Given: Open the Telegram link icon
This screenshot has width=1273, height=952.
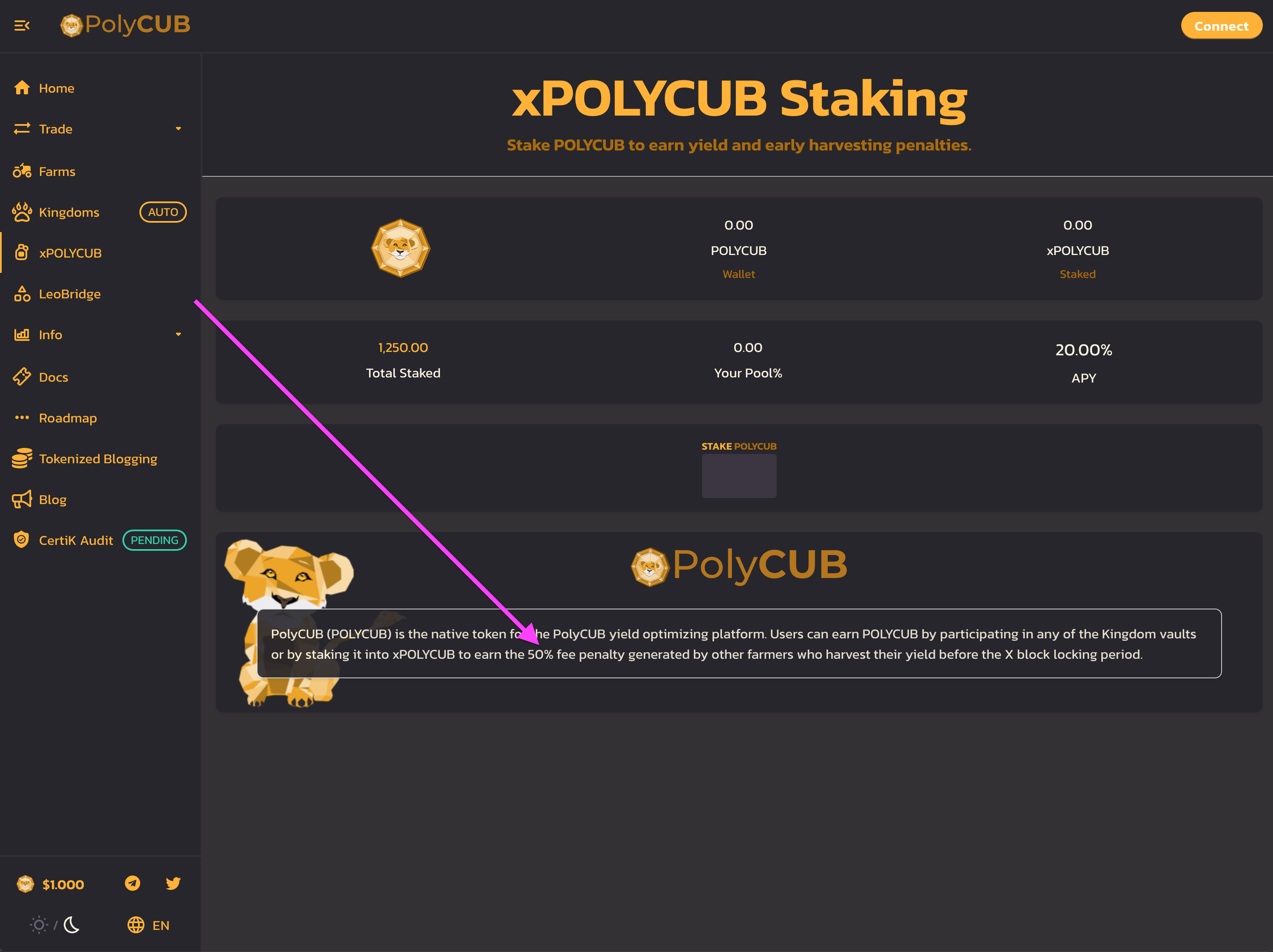Looking at the screenshot, I should (133, 884).
